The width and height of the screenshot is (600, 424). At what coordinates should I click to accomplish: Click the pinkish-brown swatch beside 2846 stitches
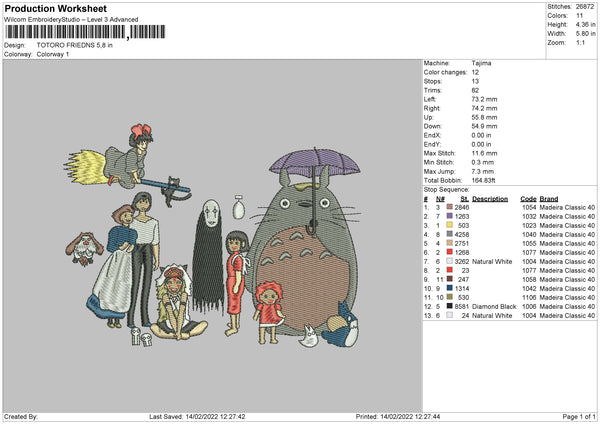(x=450, y=207)
